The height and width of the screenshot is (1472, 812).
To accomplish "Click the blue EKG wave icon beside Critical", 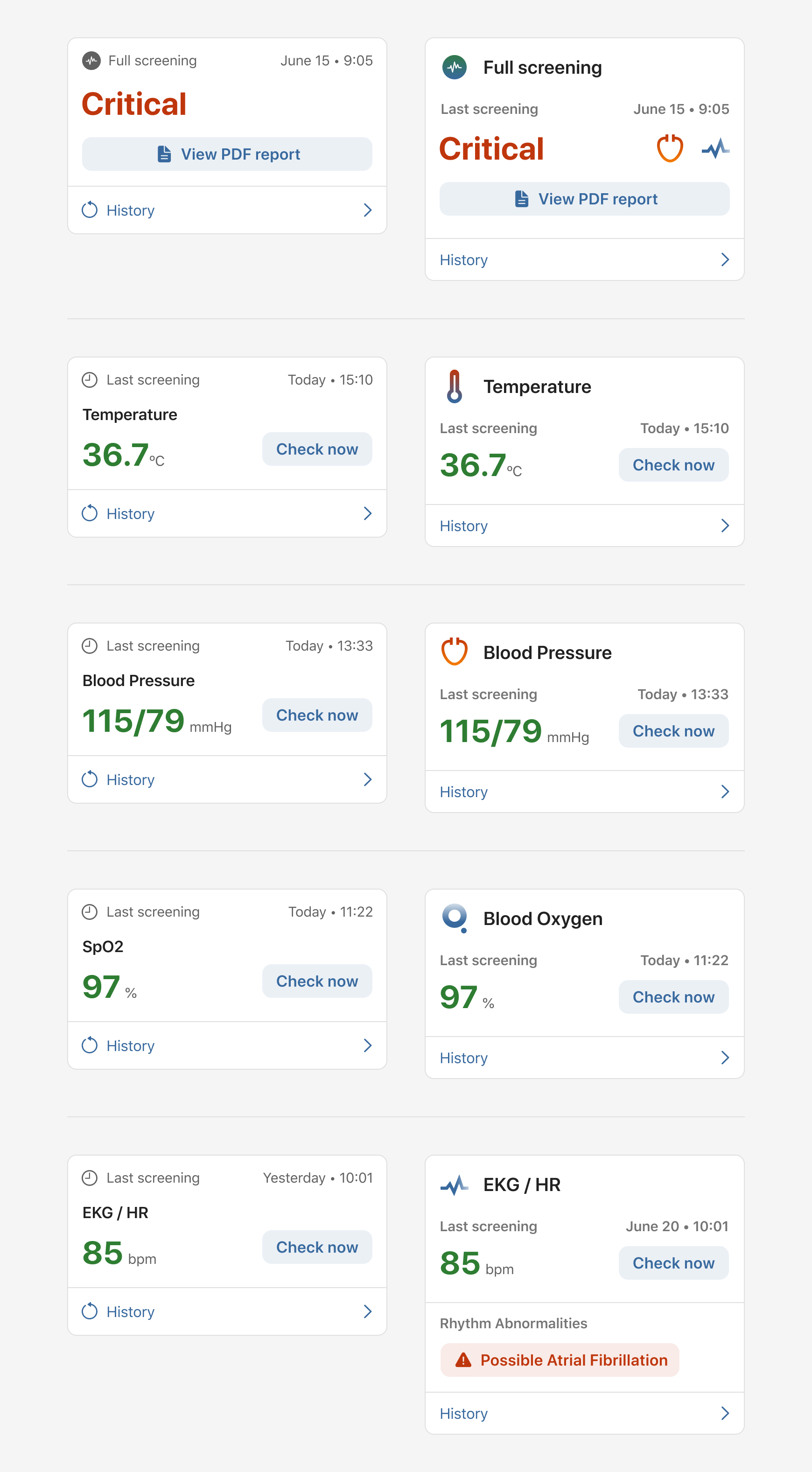I will pyautogui.click(x=715, y=148).
